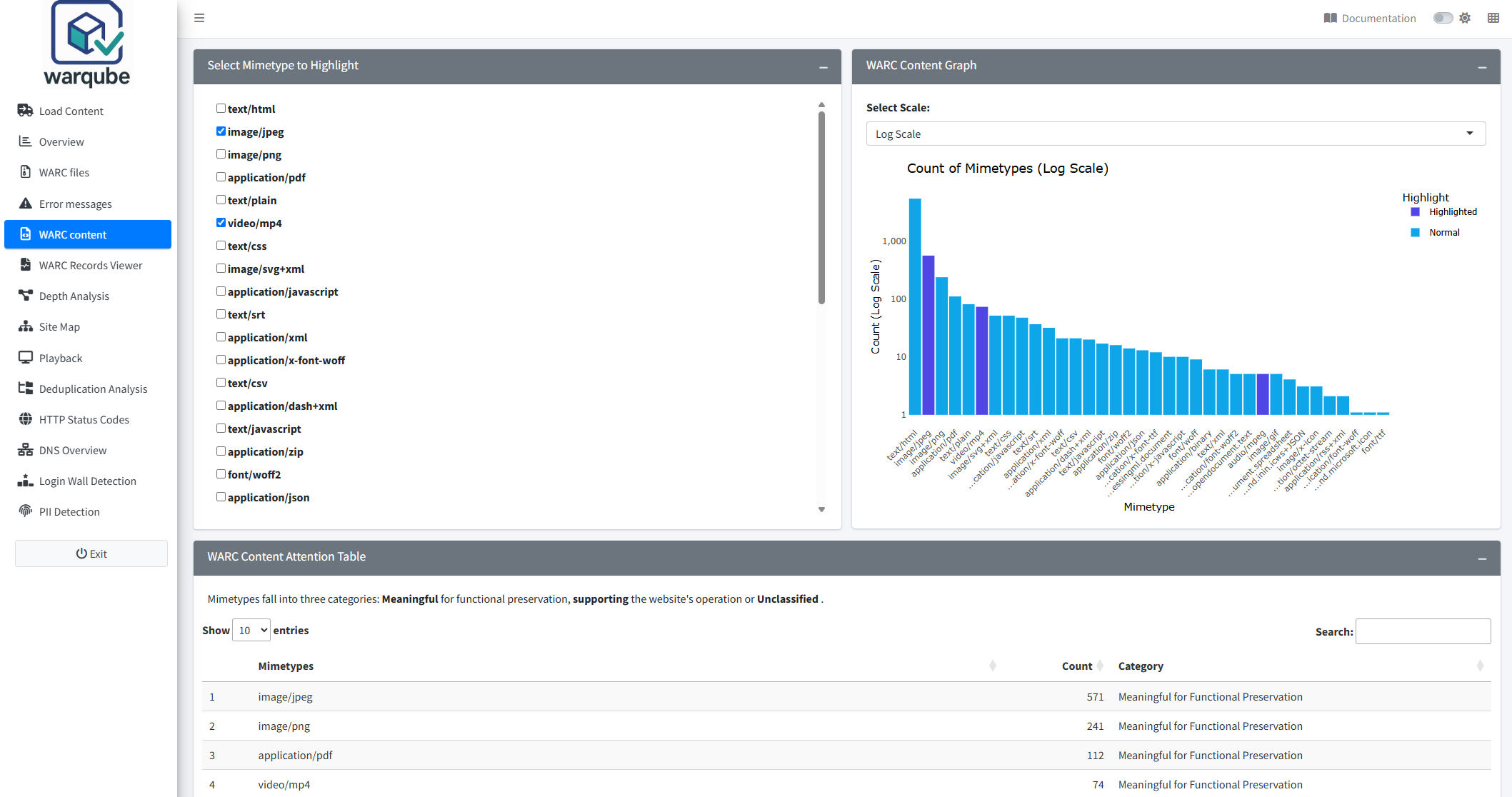Check the text/plain checkbox
This screenshot has width=1512, height=797.
221,199
